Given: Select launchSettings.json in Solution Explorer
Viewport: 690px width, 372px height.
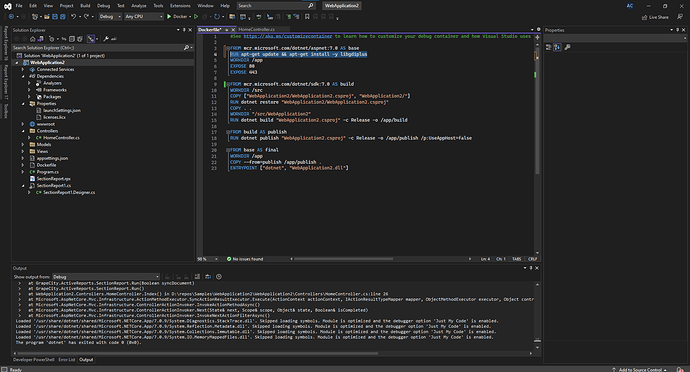Looking at the screenshot, I should (x=62, y=110).
